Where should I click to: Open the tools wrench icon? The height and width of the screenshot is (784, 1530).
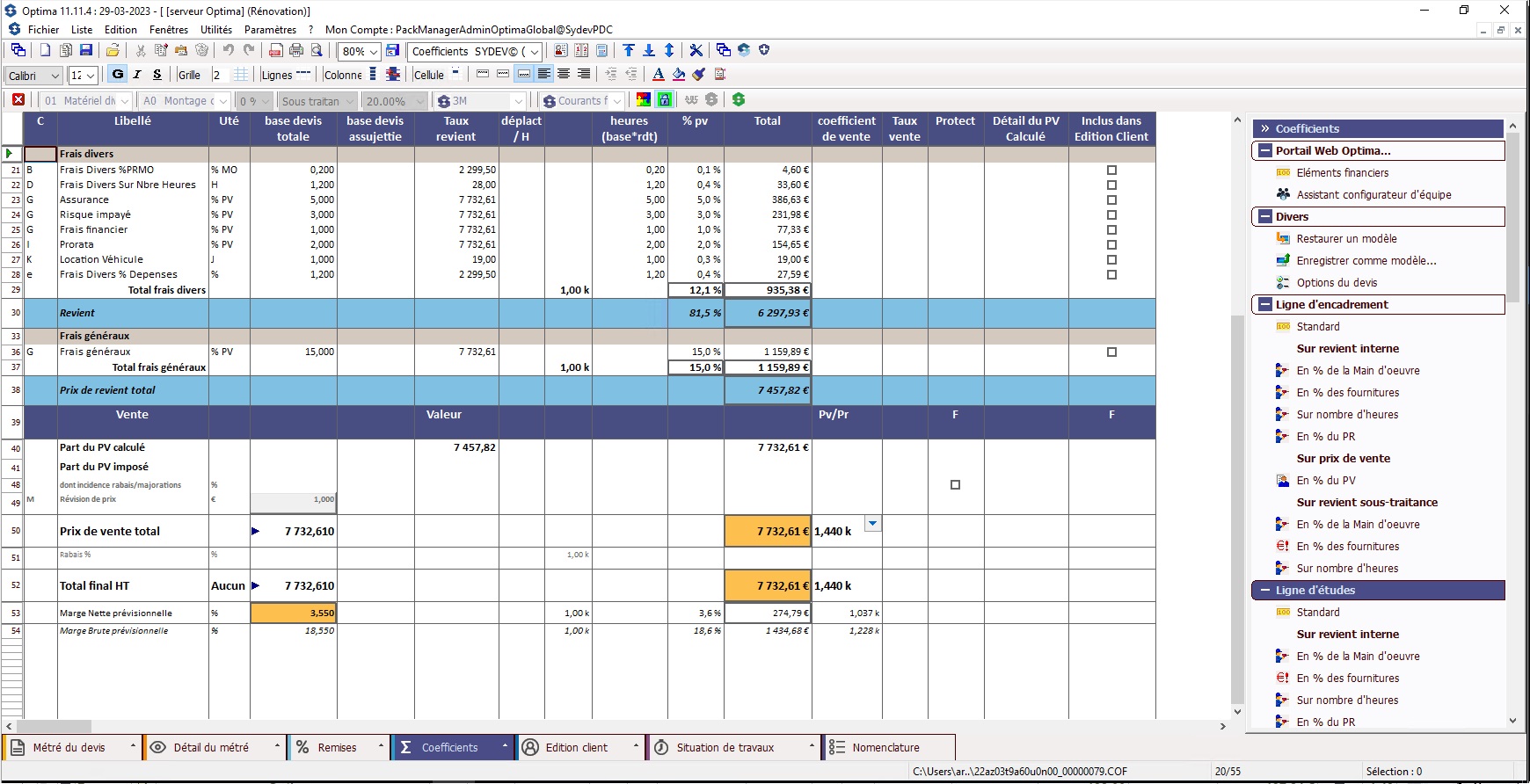pyautogui.click(x=696, y=51)
